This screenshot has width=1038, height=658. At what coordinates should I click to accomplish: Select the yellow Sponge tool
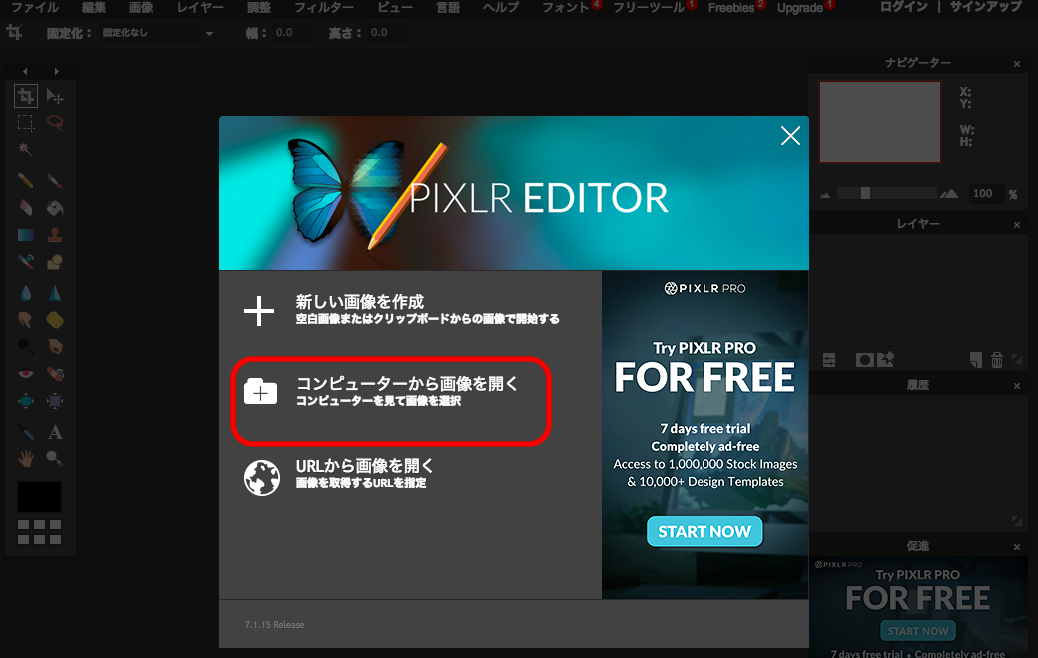[x=55, y=320]
